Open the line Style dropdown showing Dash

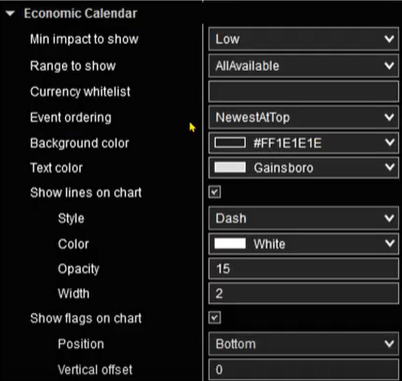coord(303,218)
